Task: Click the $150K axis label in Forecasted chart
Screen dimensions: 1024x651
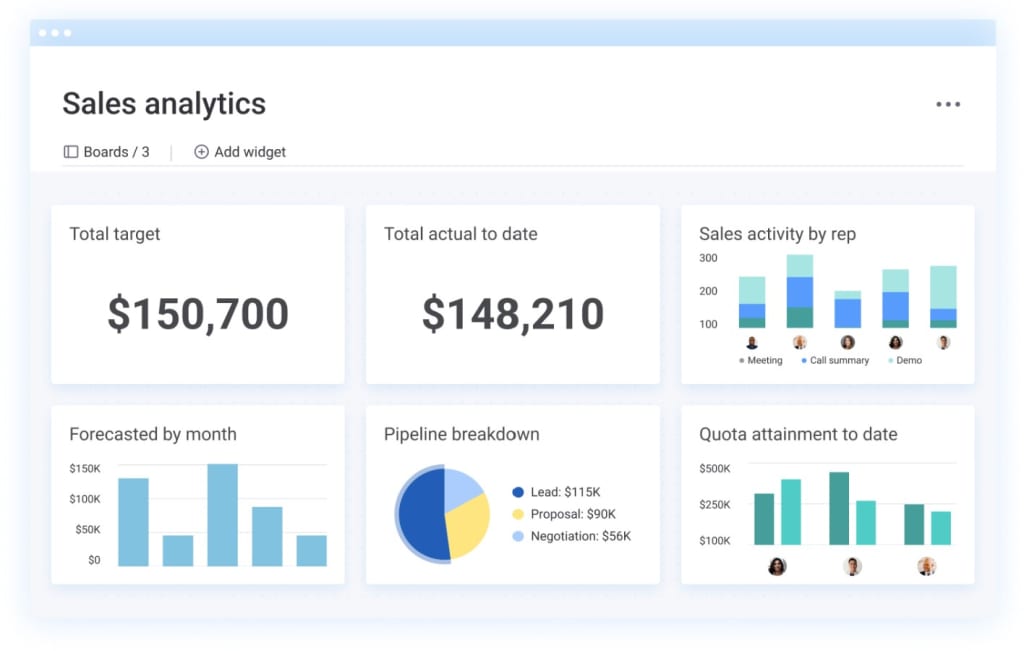Action: (85, 468)
